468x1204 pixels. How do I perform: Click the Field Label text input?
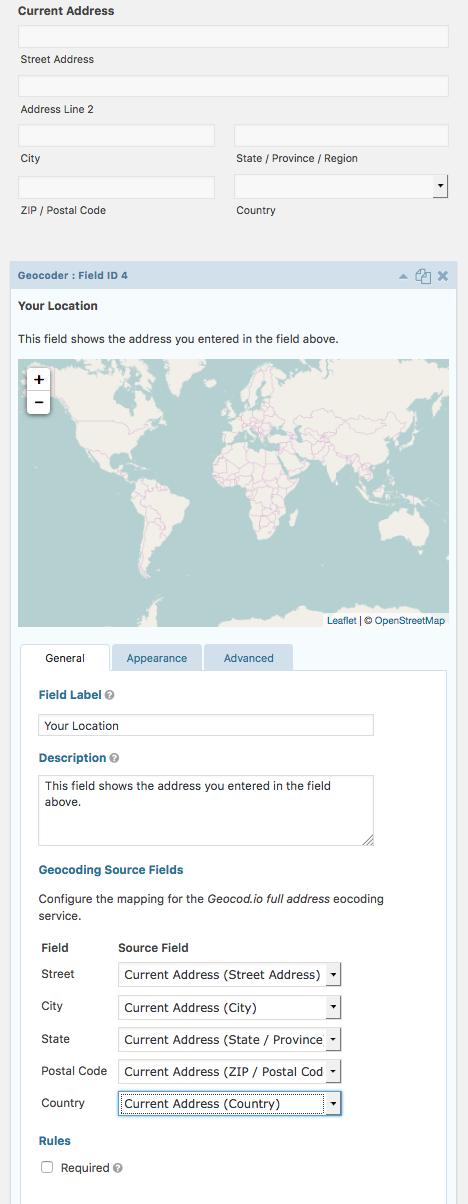[x=206, y=725]
